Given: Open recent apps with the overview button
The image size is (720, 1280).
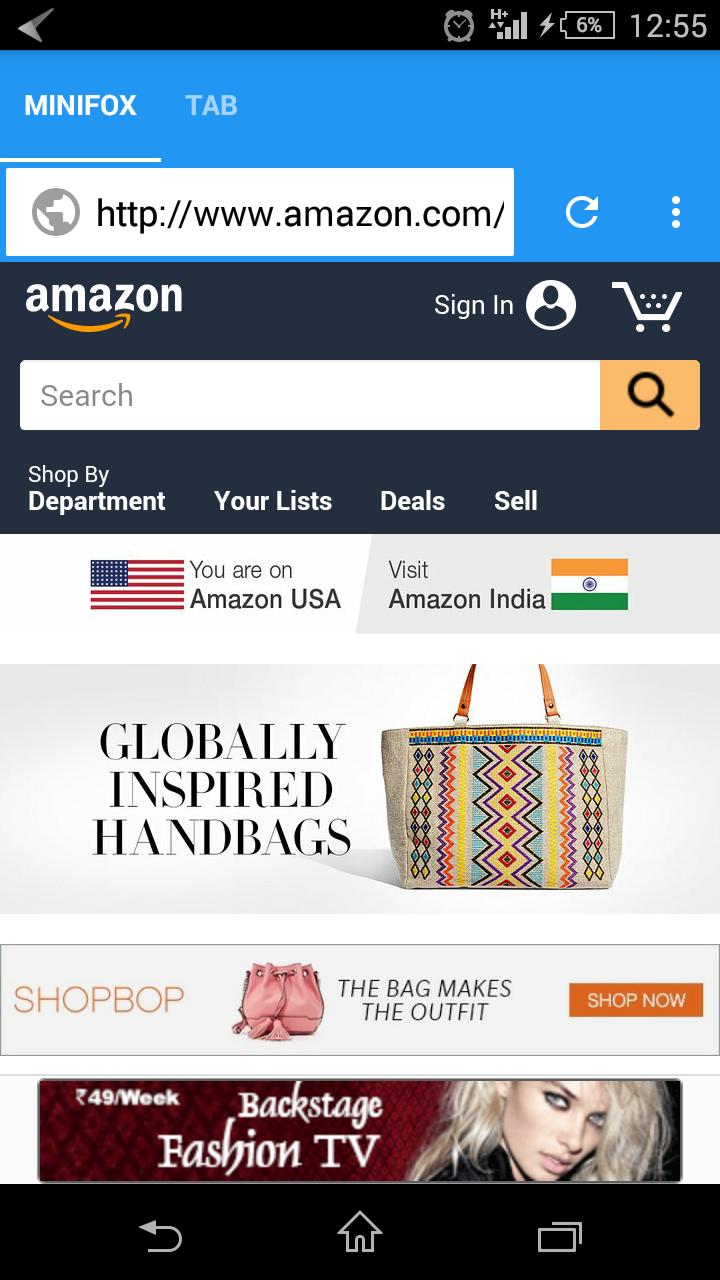Looking at the screenshot, I should click(x=560, y=1237).
